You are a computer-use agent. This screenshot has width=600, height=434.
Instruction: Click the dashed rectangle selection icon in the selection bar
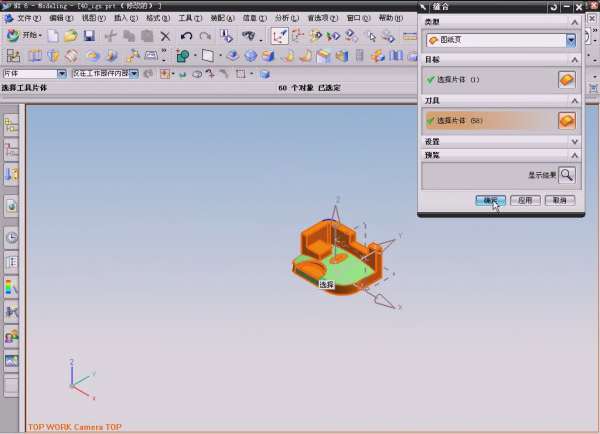click(x=241, y=74)
